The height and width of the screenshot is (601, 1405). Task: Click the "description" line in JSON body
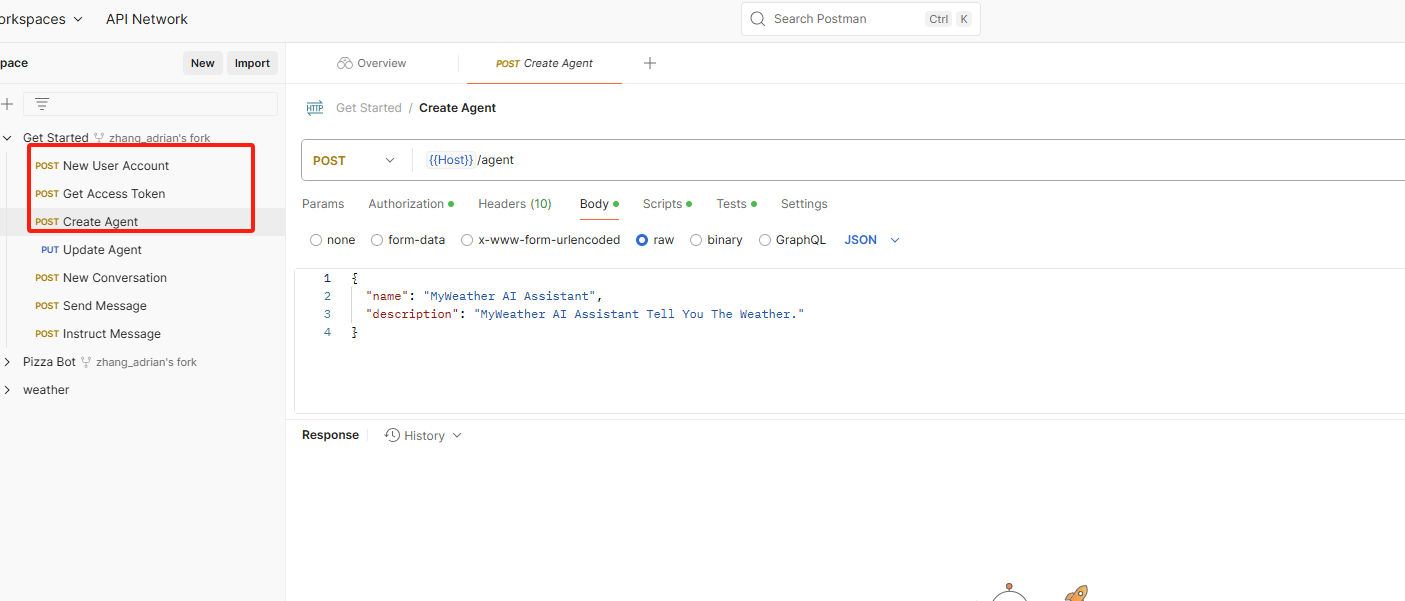[x=585, y=314]
